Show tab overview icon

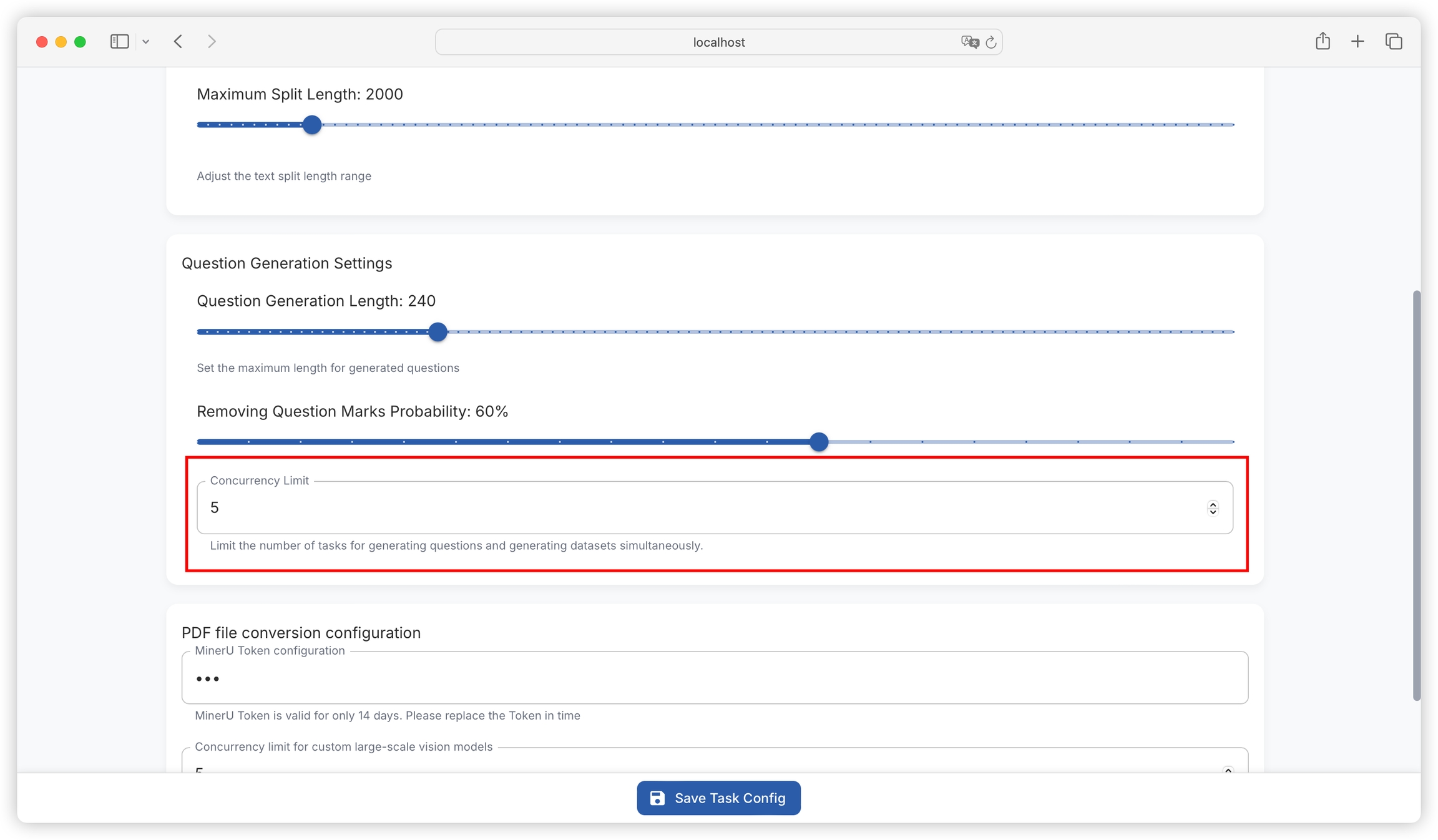pyautogui.click(x=1394, y=42)
